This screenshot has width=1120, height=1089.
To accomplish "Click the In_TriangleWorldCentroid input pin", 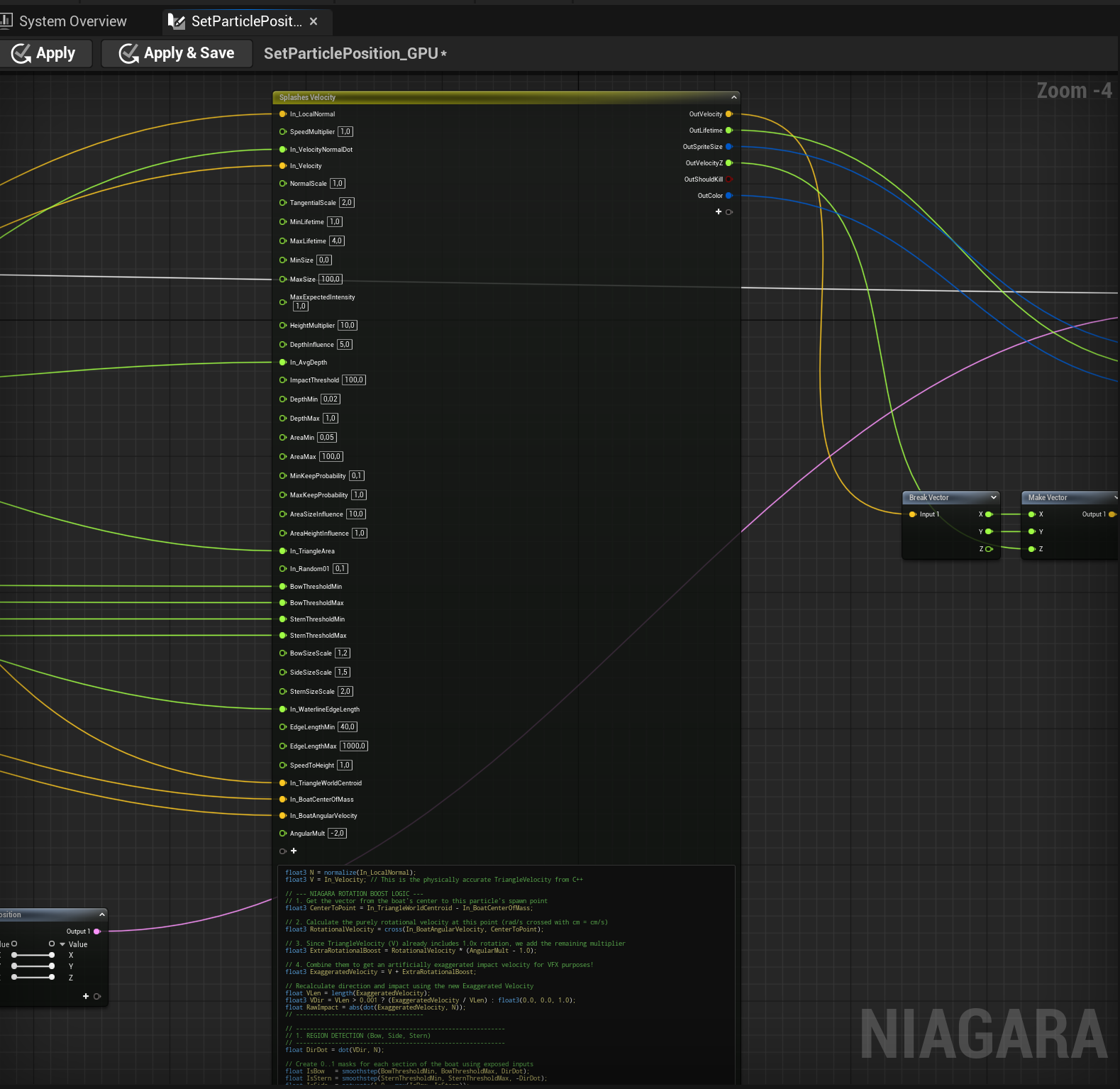I will [283, 783].
